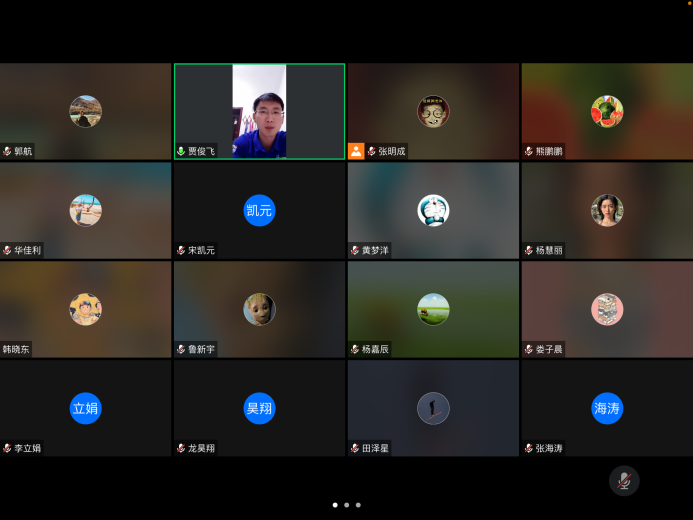The width and height of the screenshot is (693, 520).
Task: Jump to the third page dot
Action: [x=358, y=505]
